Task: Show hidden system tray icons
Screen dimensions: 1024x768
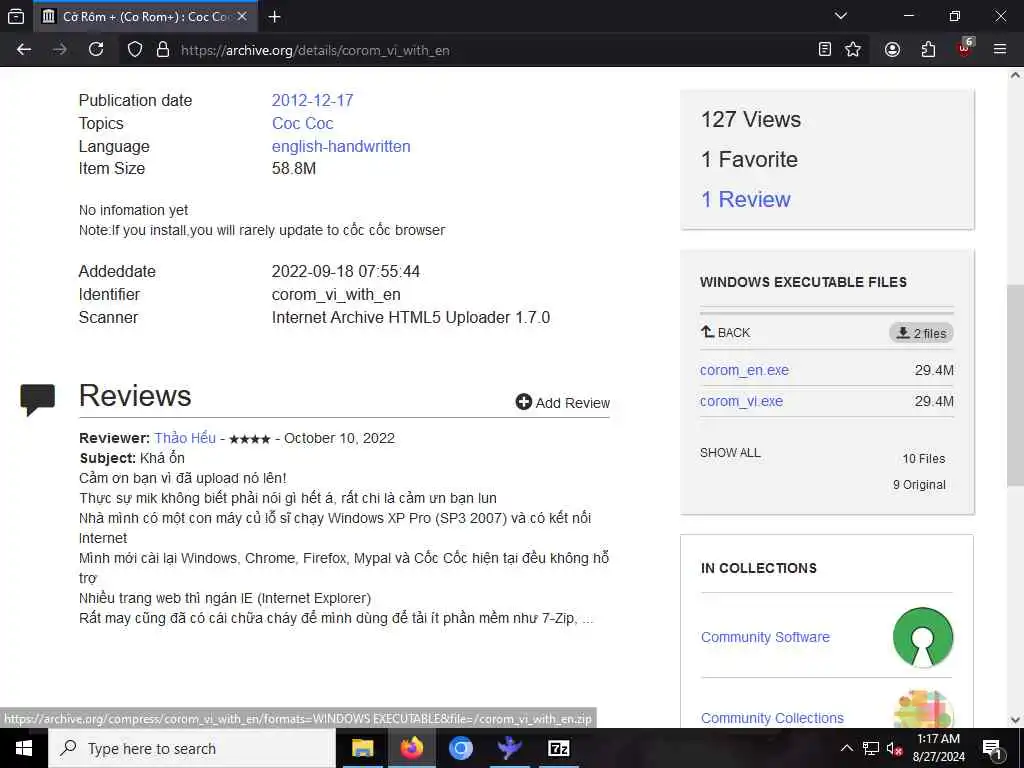Action: 846,748
